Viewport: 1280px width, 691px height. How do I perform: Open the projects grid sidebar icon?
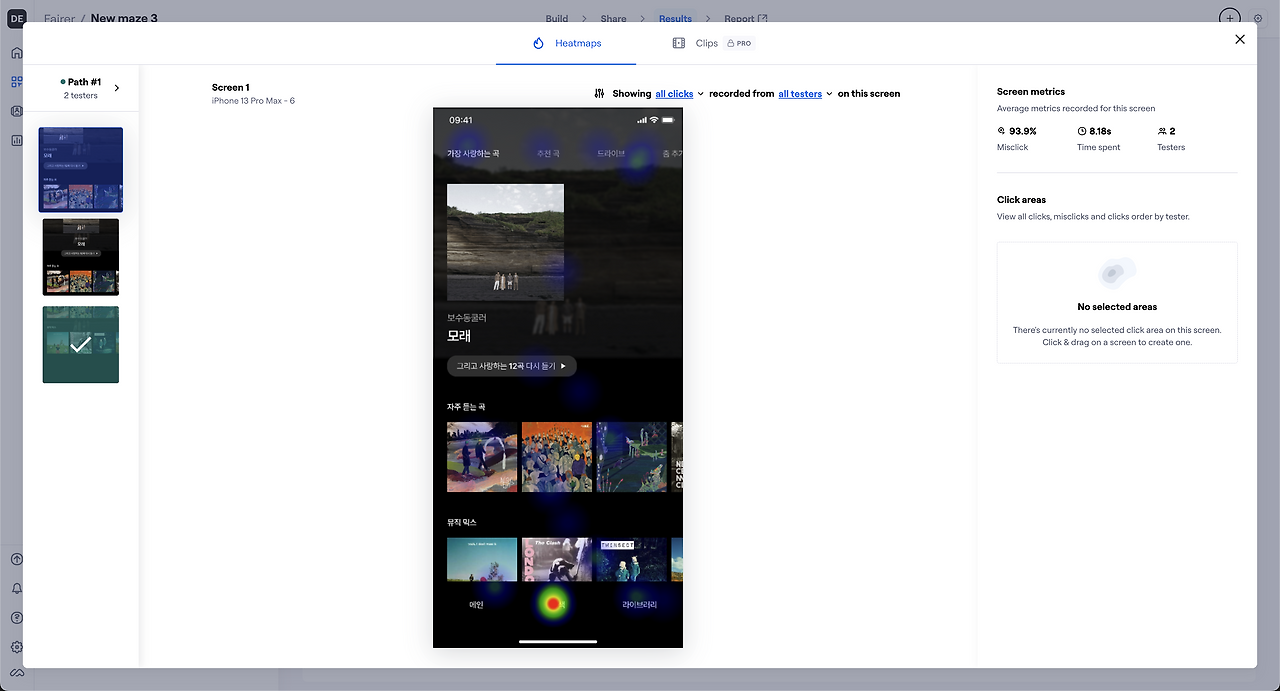(x=16, y=82)
